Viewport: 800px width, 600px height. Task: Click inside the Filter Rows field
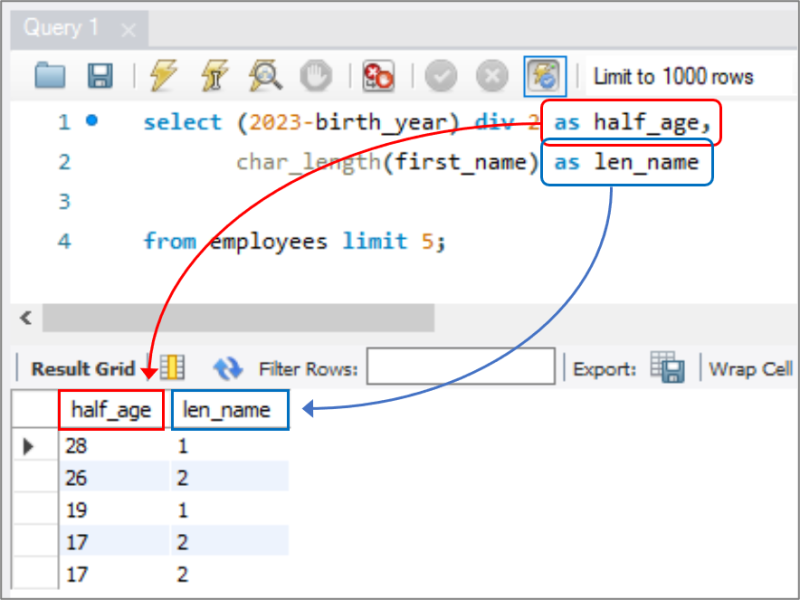pyautogui.click(x=460, y=366)
